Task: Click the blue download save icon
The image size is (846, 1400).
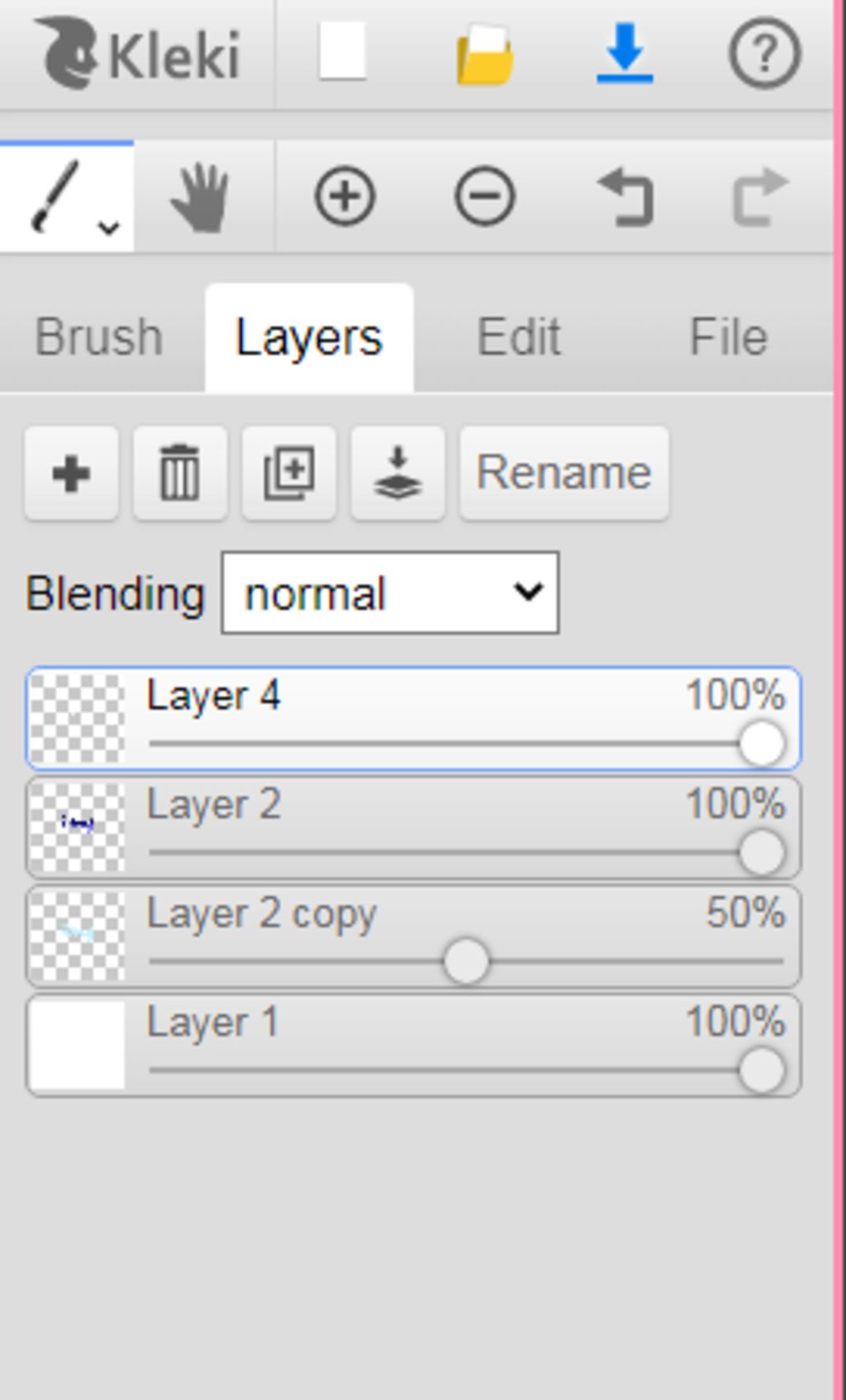Action: point(625,54)
